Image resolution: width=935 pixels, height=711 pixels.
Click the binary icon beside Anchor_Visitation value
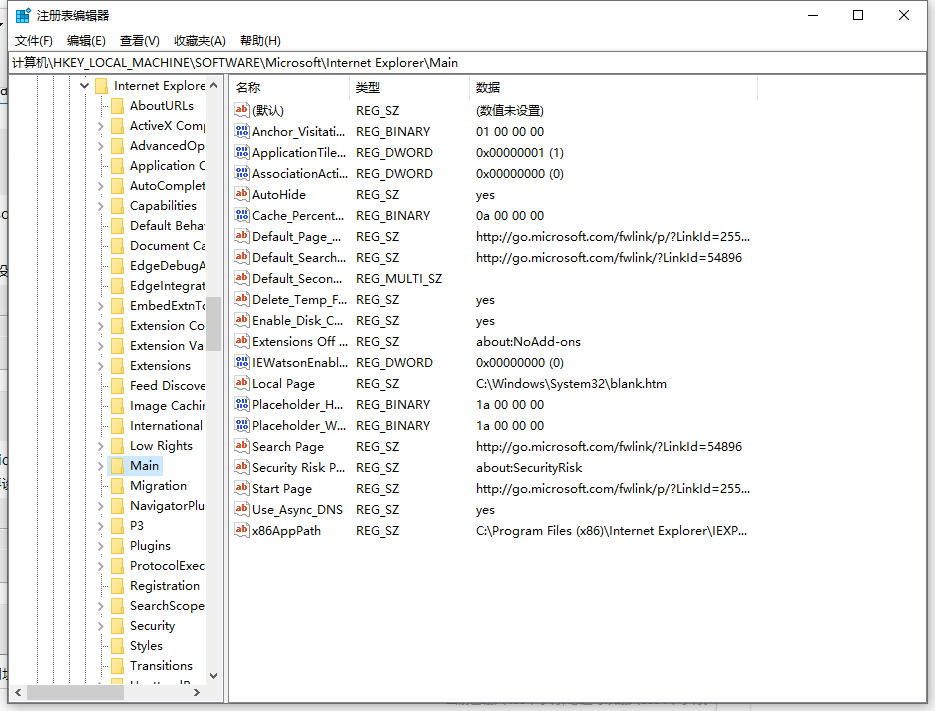click(x=241, y=132)
